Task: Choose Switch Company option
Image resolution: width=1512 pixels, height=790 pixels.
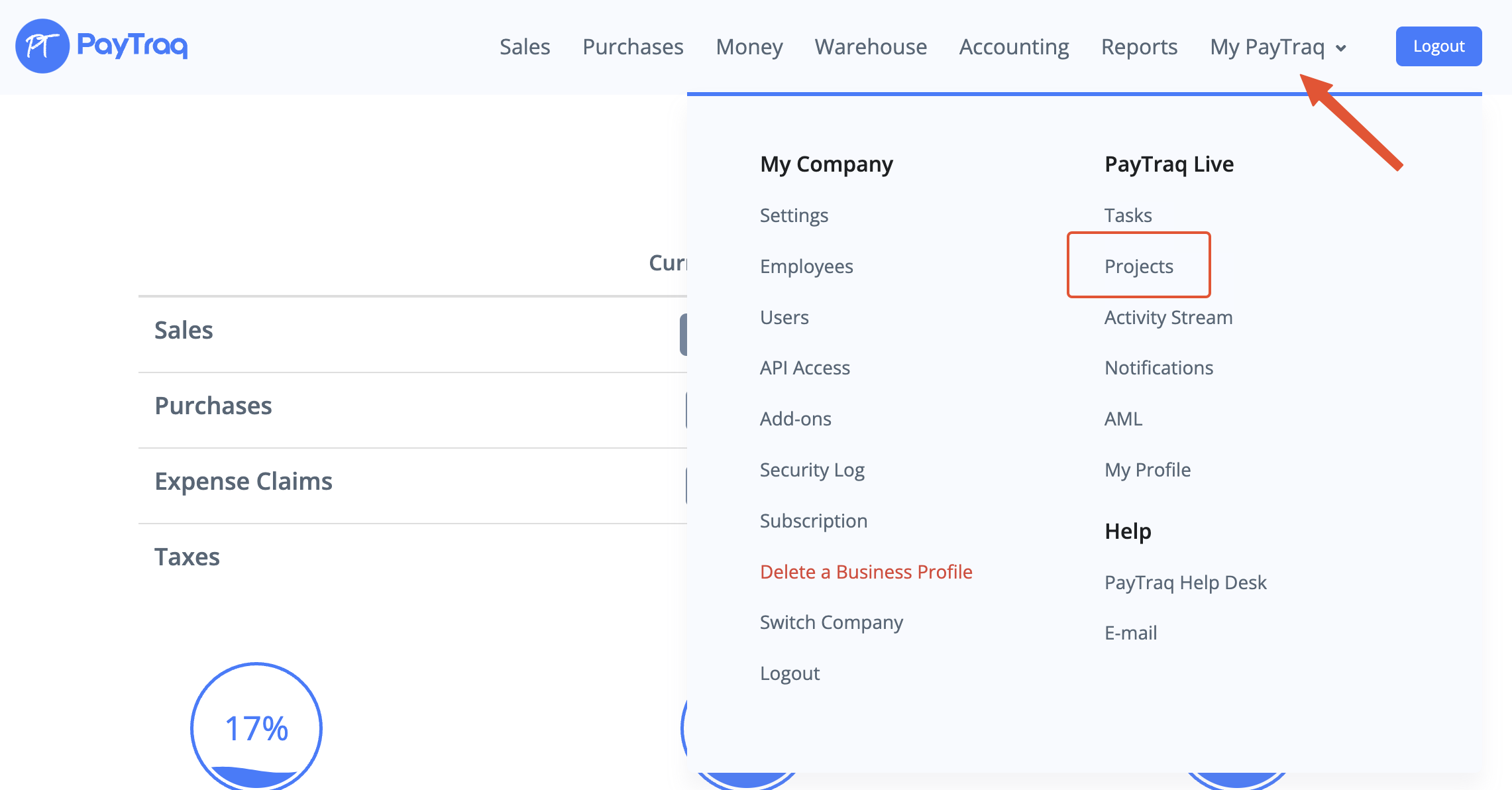Action: (831, 622)
